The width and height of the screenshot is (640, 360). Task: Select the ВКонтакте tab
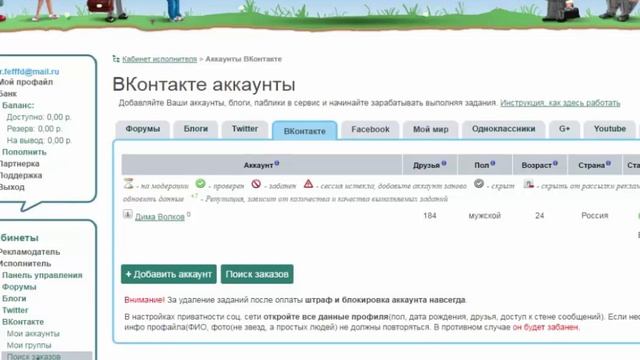304,131
